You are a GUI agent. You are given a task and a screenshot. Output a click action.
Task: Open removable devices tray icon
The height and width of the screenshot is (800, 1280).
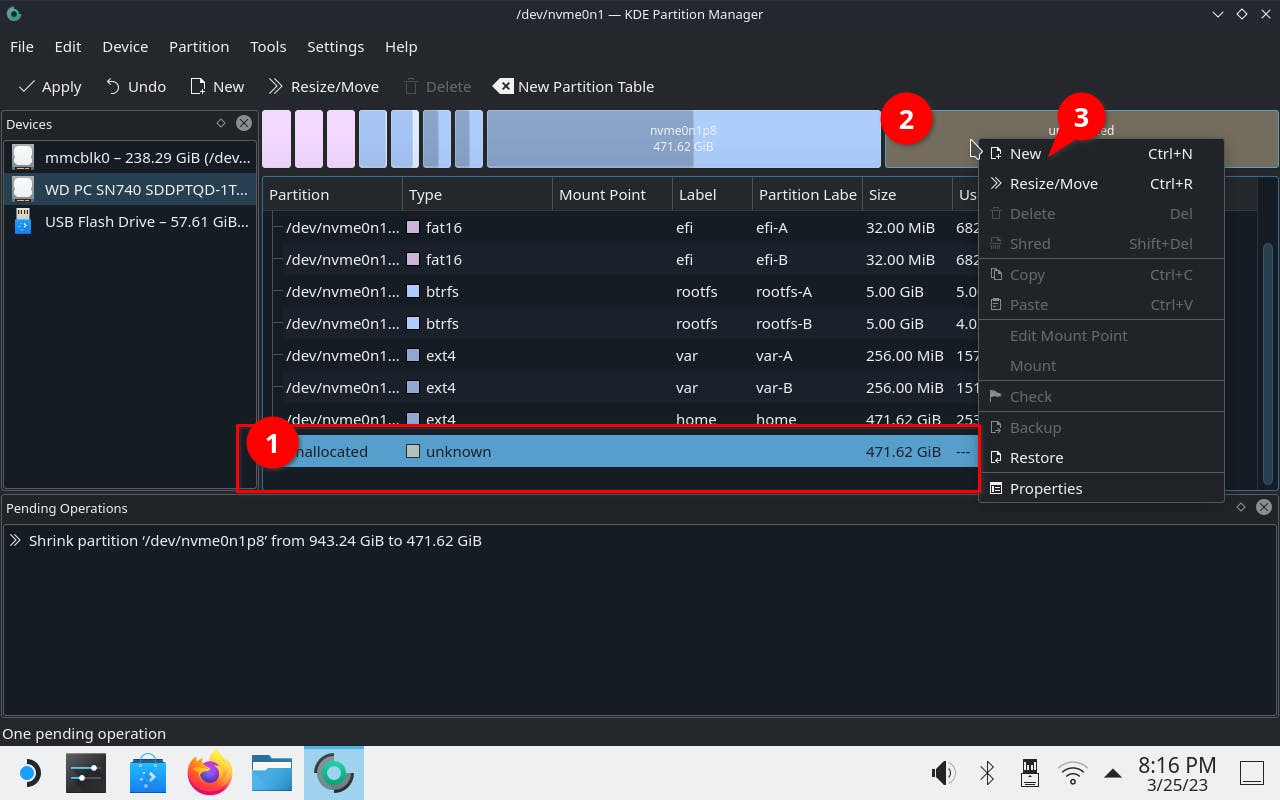1029,773
